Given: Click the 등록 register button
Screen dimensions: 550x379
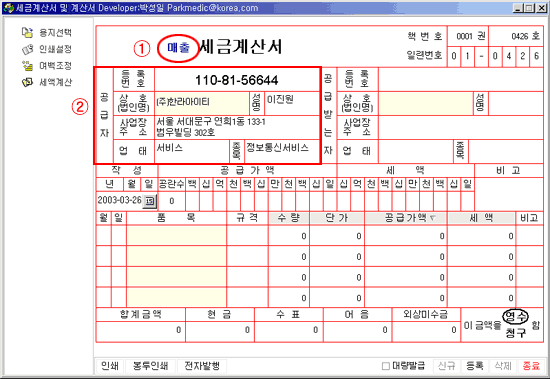Looking at the screenshot, I should click(x=475, y=366).
